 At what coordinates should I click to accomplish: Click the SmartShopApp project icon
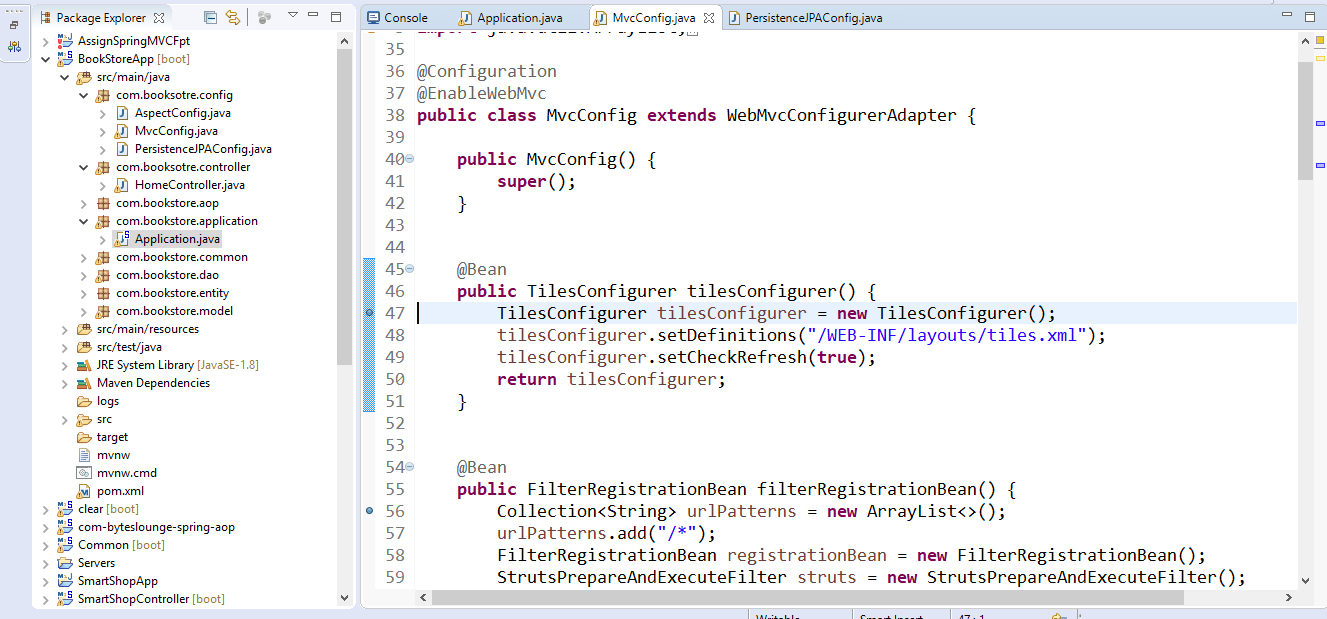pos(66,581)
